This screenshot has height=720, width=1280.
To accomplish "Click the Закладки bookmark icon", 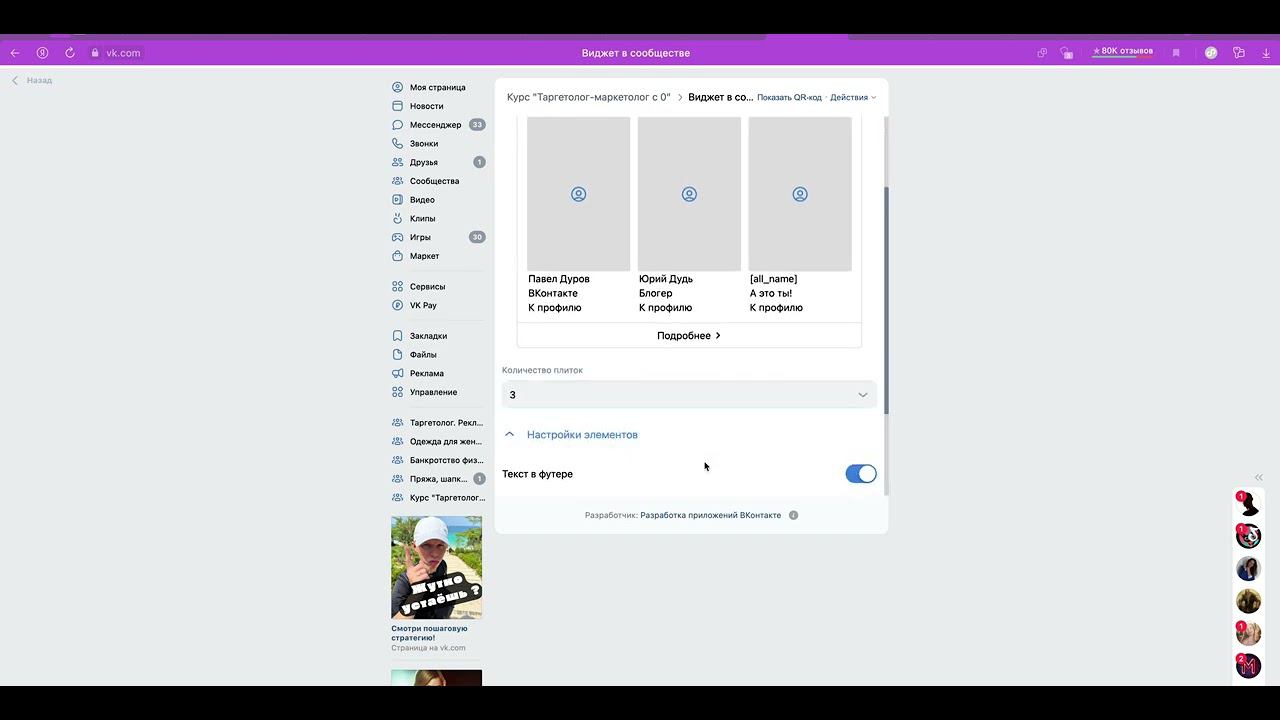I will [398, 336].
